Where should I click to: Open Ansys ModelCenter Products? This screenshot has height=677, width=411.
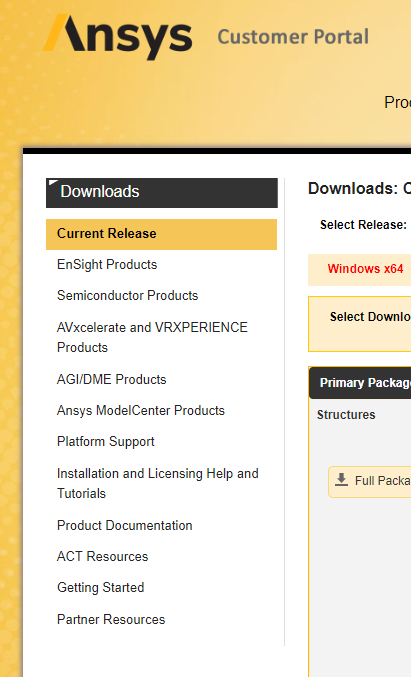141,410
